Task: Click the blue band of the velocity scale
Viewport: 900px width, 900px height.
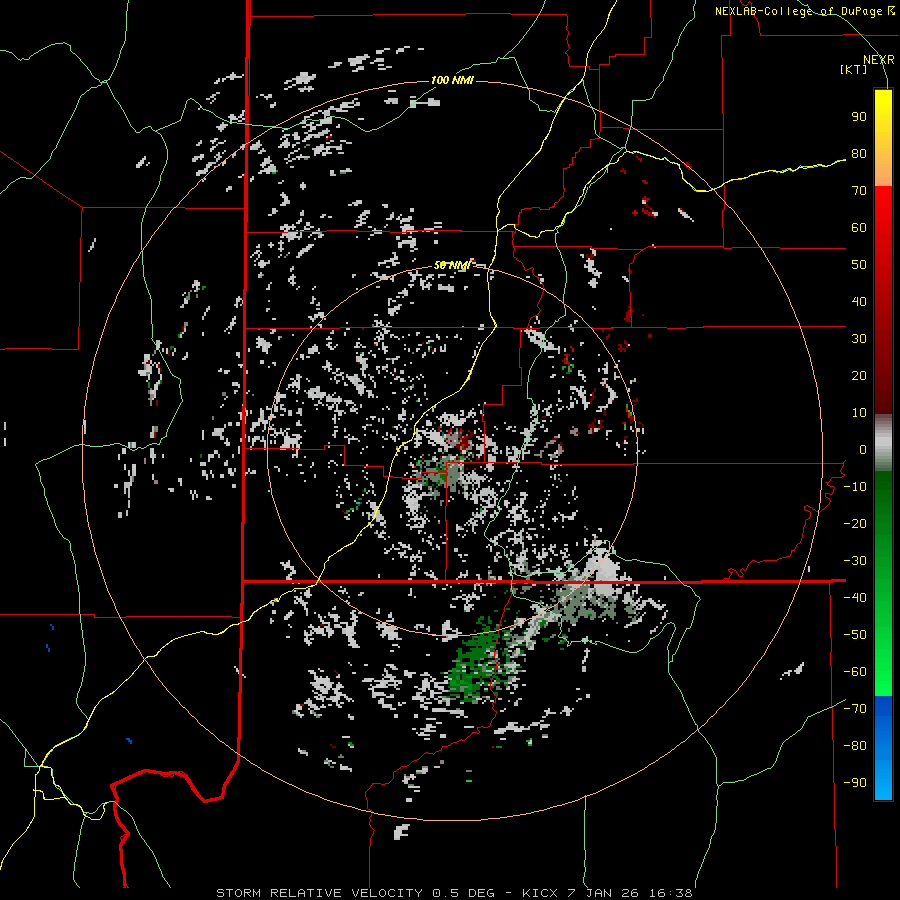Action: (x=883, y=748)
